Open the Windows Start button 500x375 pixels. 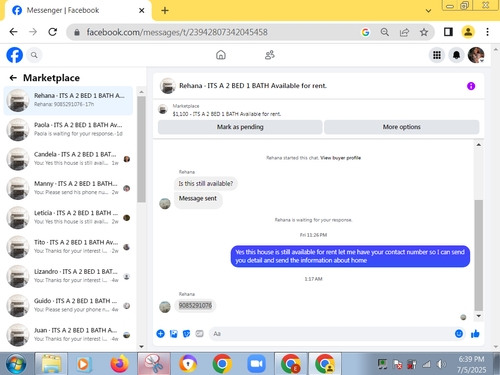click(x=16, y=364)
